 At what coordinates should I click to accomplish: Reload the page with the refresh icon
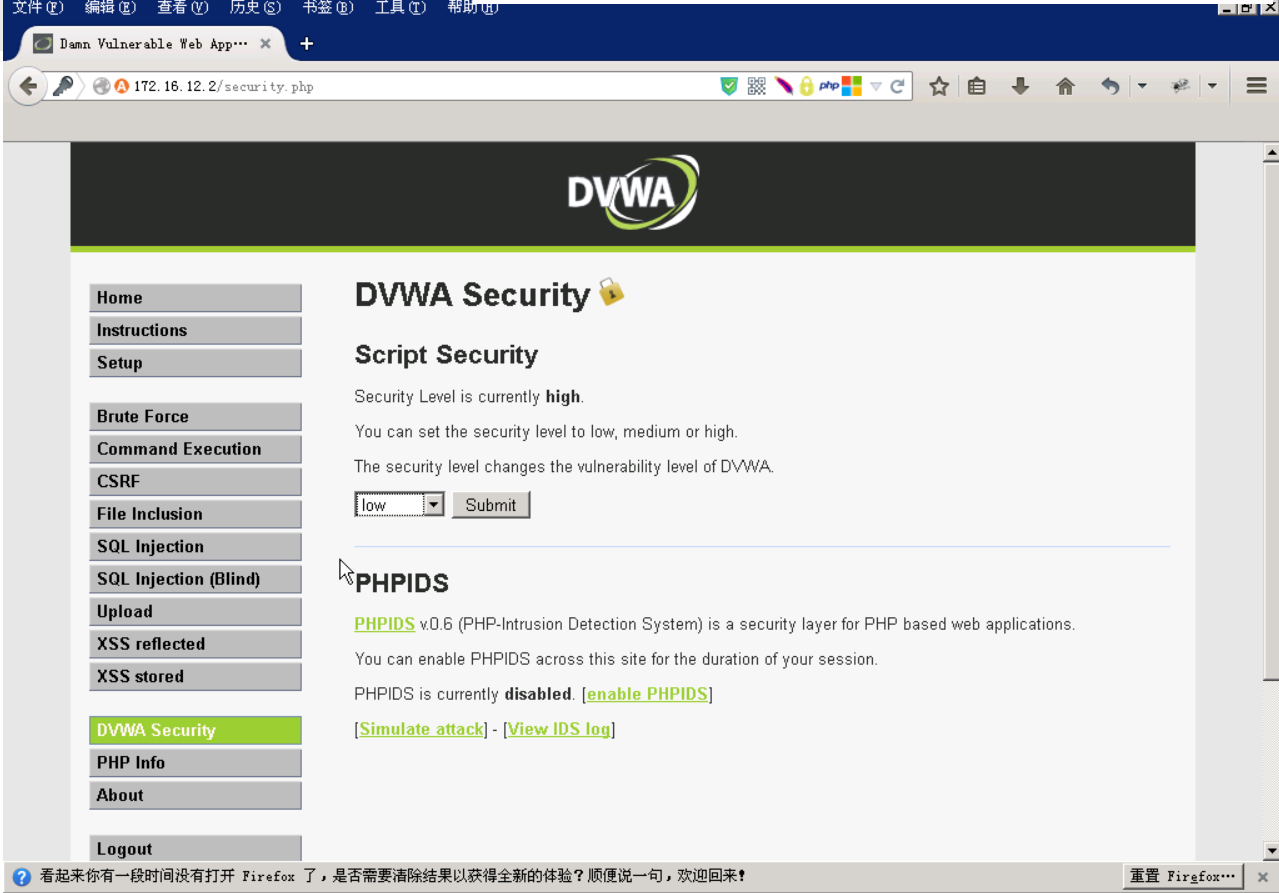pyautogui.click(x=898, y=86)
